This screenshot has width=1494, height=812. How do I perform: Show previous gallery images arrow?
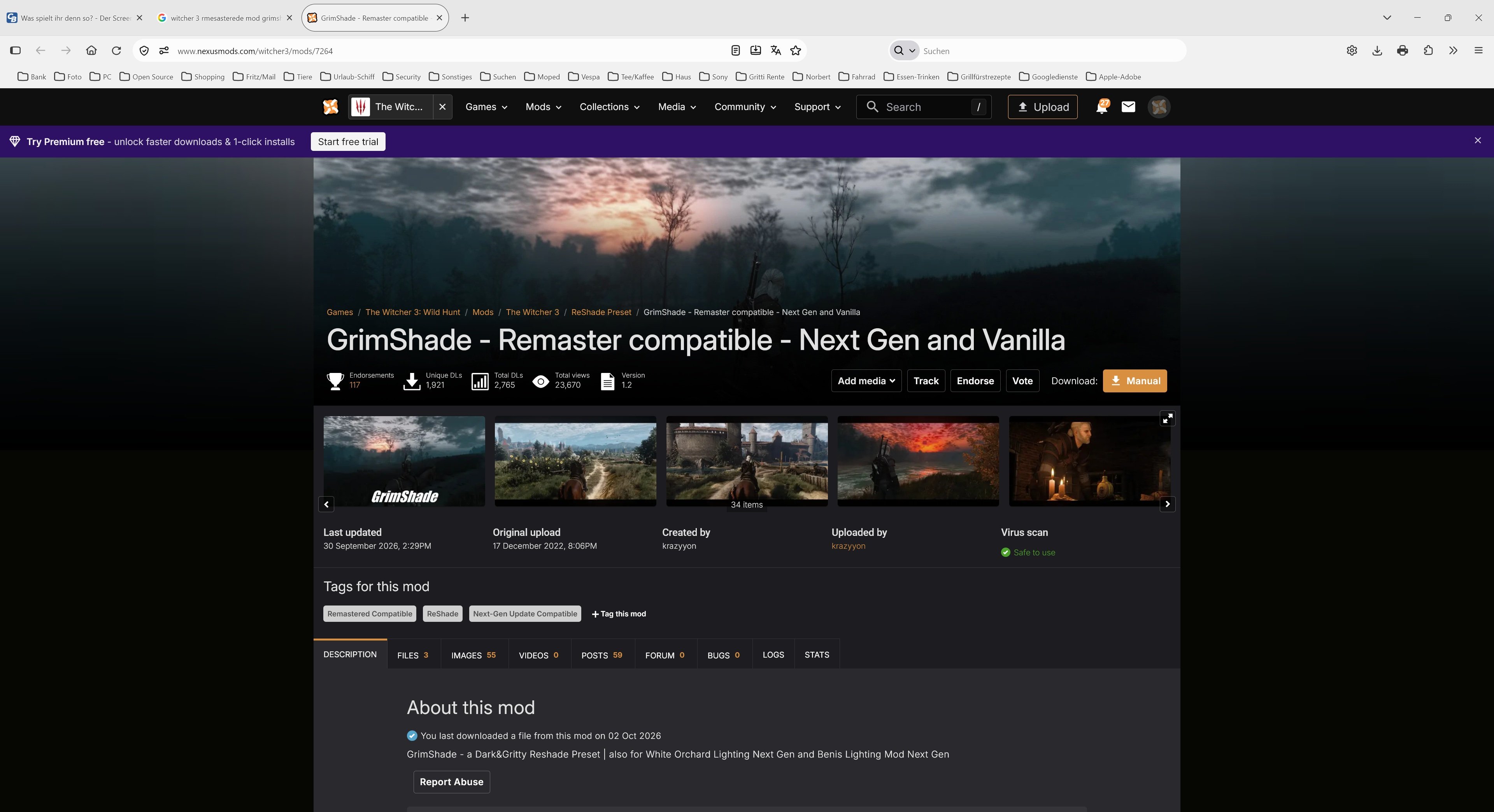pyautogui.click(x=326, y=504)
